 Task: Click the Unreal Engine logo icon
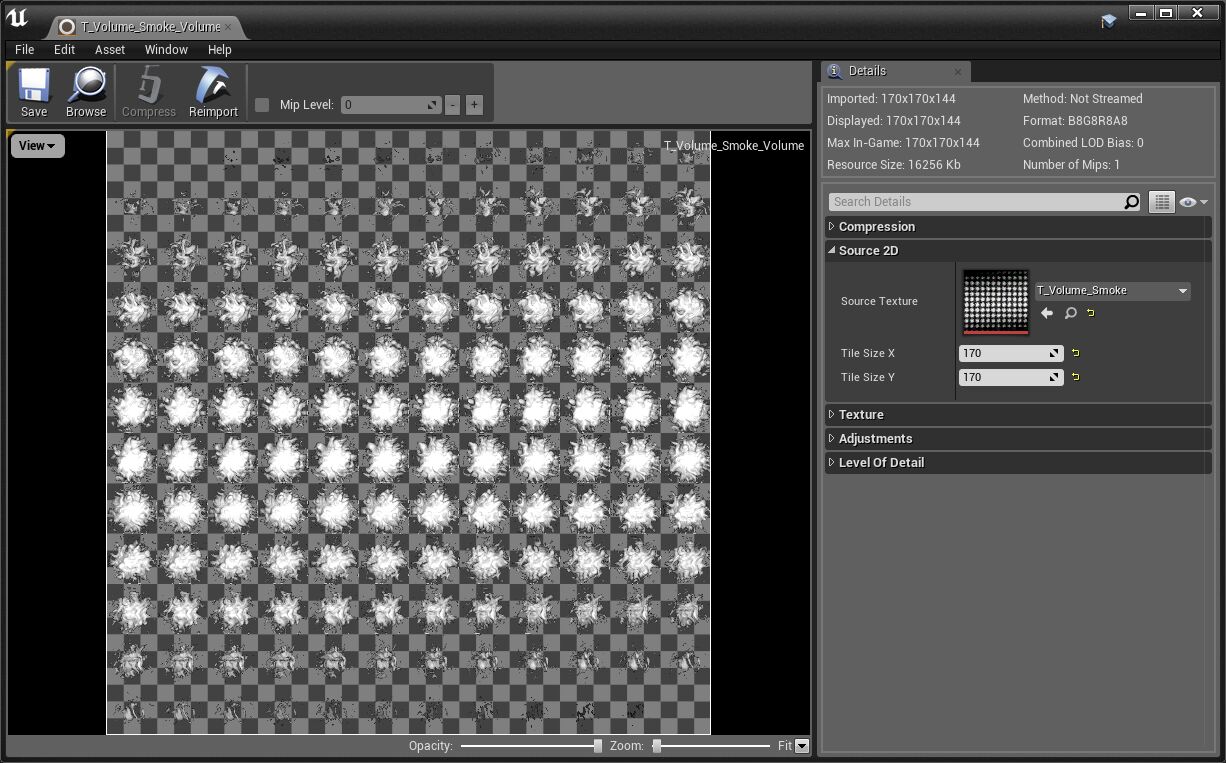(x=17, y=18)
